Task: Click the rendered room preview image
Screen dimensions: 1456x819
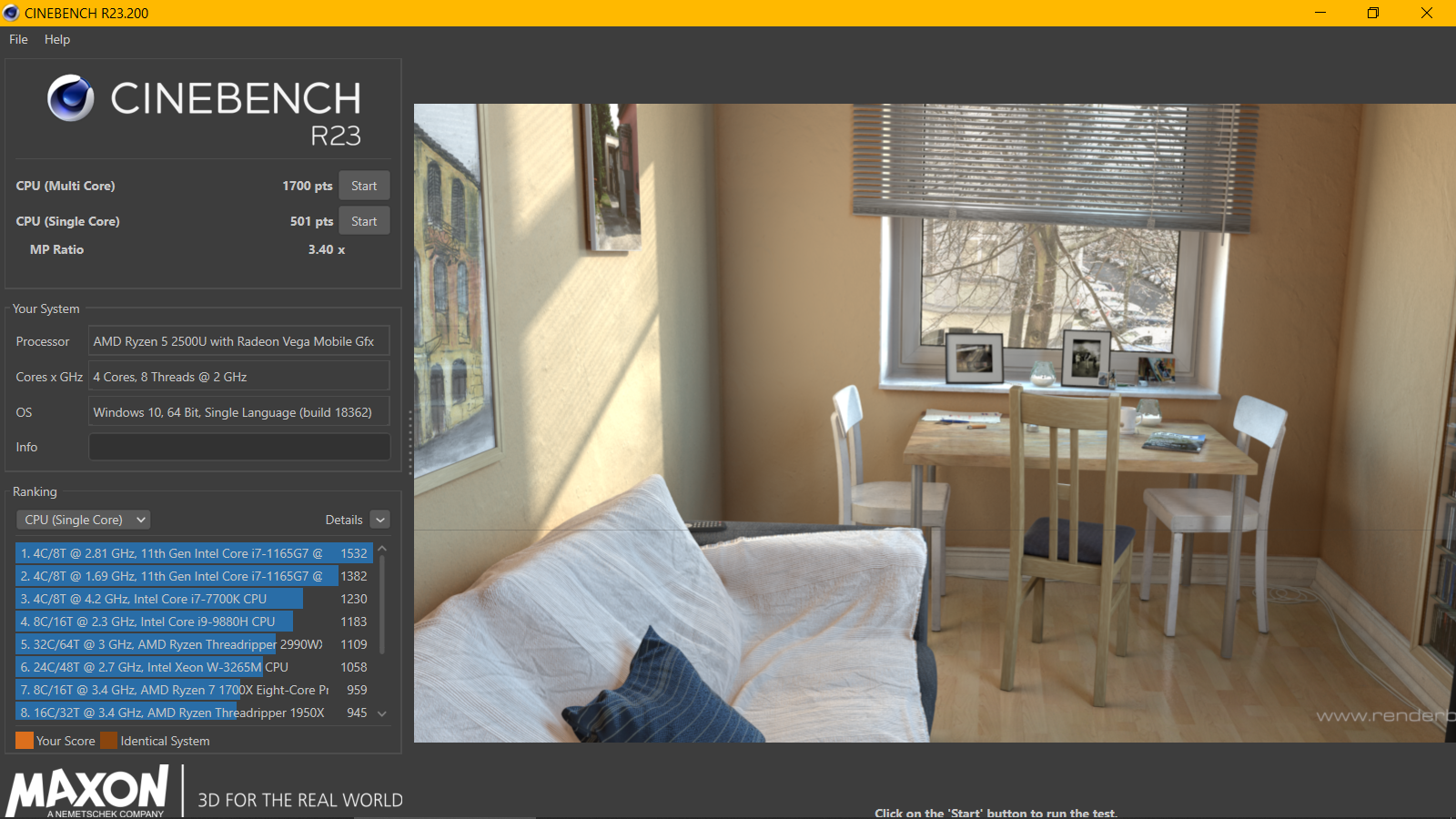Action: point(935,423)
